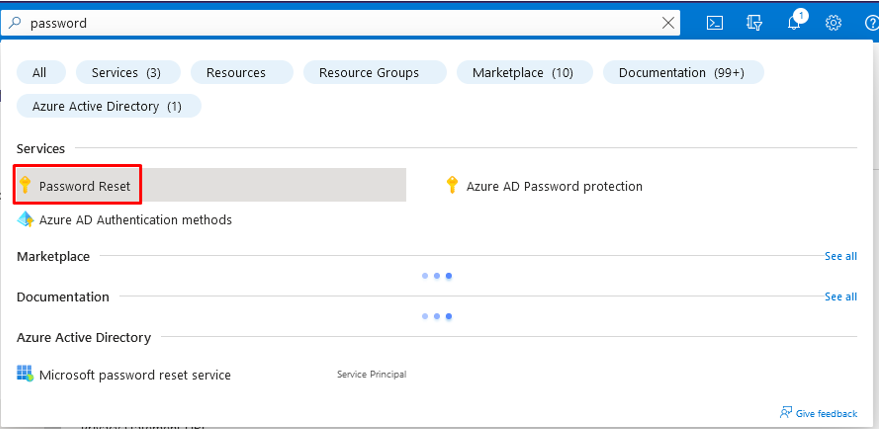Open the Directories and subscriptions filter icon
Image resolution: width=879 pixels, height=429 pixels.
point(754,23)
